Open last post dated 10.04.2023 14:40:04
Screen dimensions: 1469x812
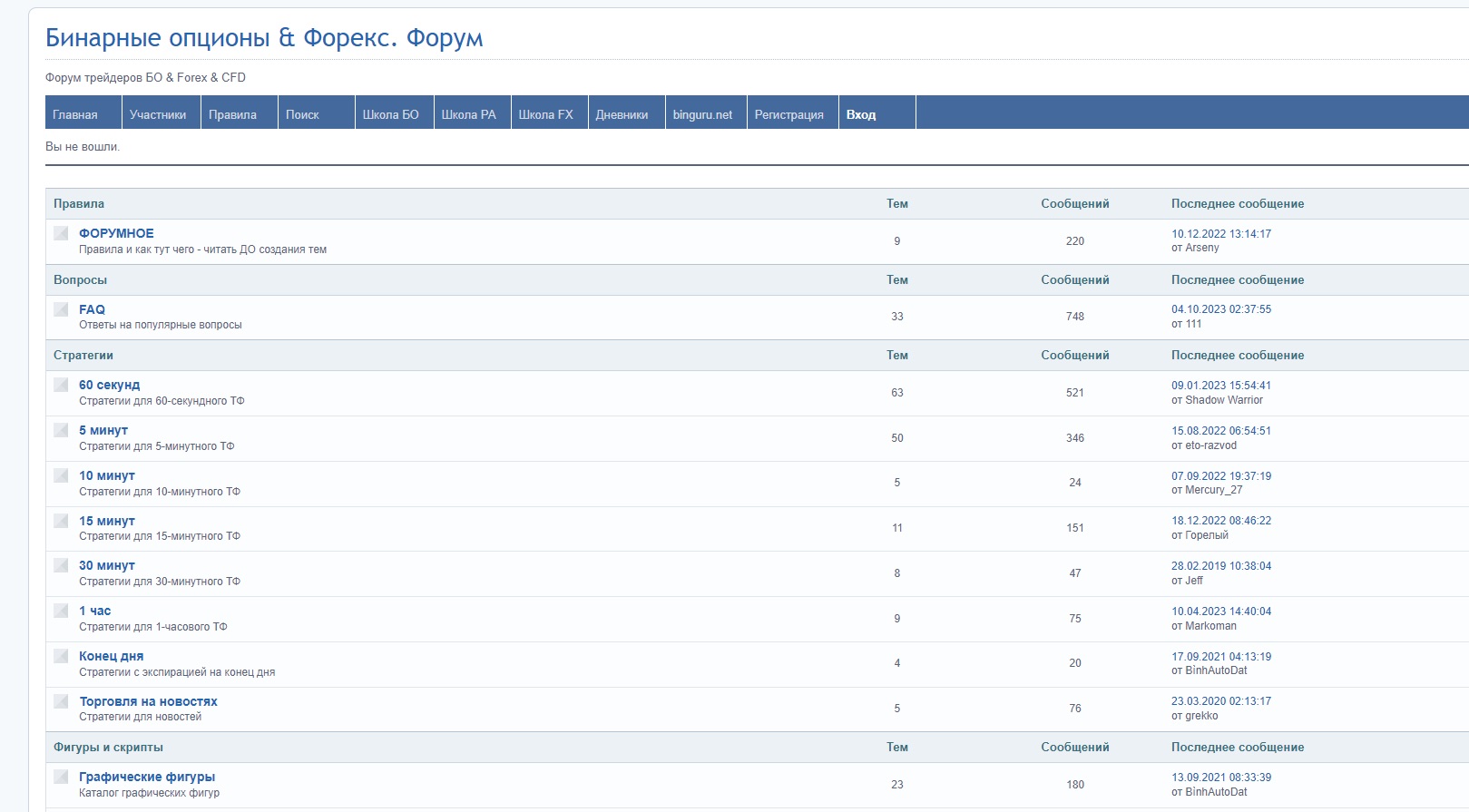[x=1221, y=611]
